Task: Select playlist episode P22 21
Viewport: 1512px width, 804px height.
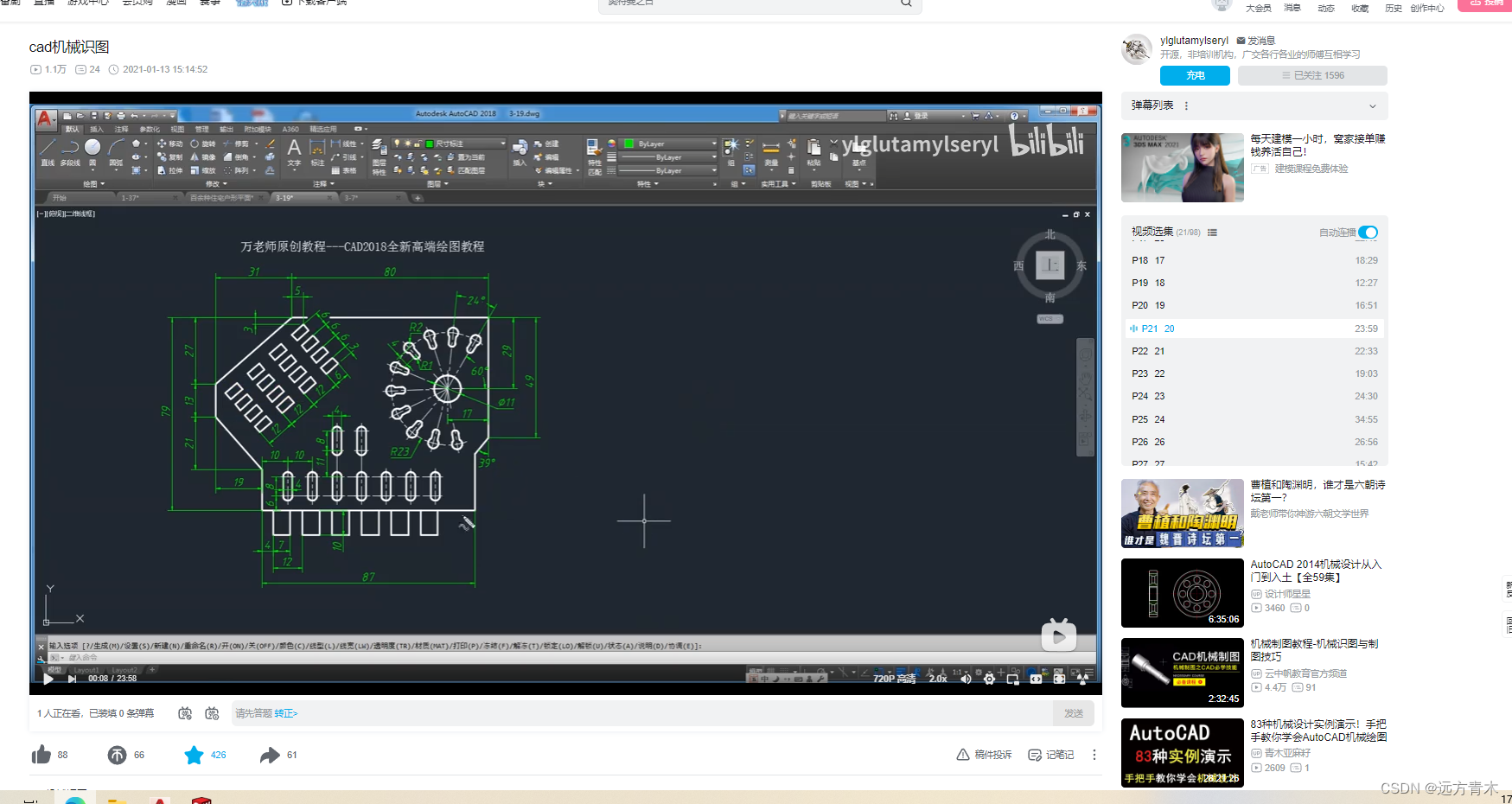Action: 1254,351
